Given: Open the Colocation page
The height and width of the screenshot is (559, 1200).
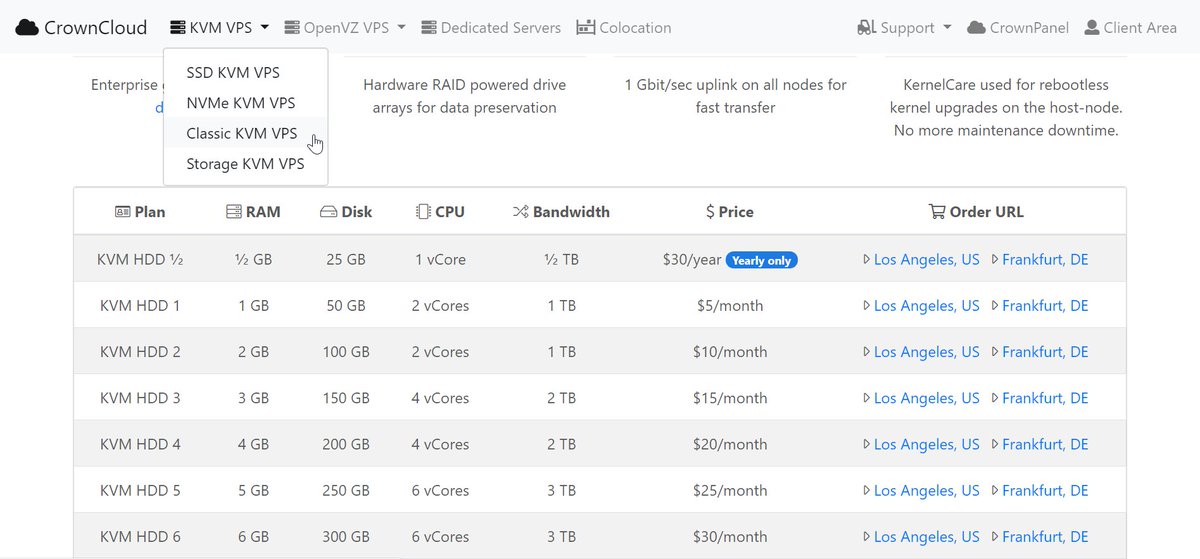Looking at the screenshot, I should tap(624, 28).
